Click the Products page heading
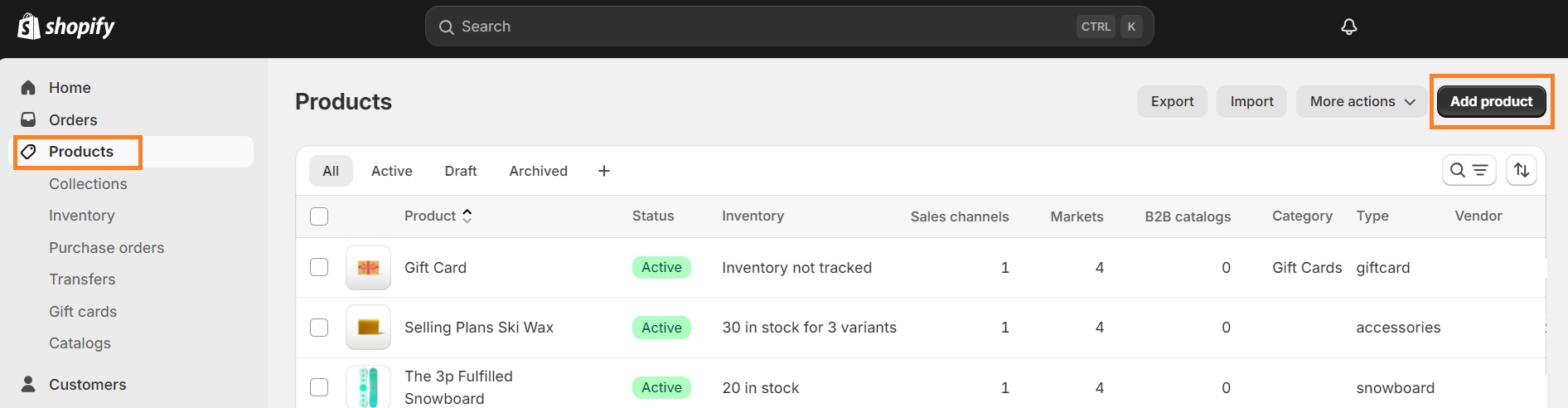 [x=343, y=101]
